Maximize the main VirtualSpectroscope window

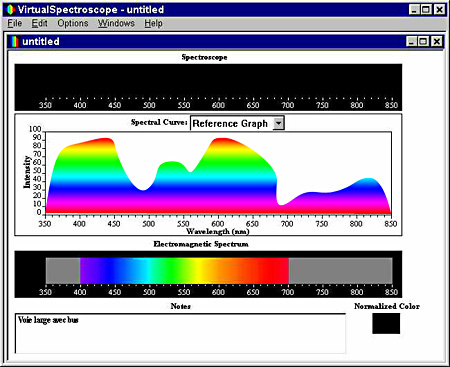426,10
